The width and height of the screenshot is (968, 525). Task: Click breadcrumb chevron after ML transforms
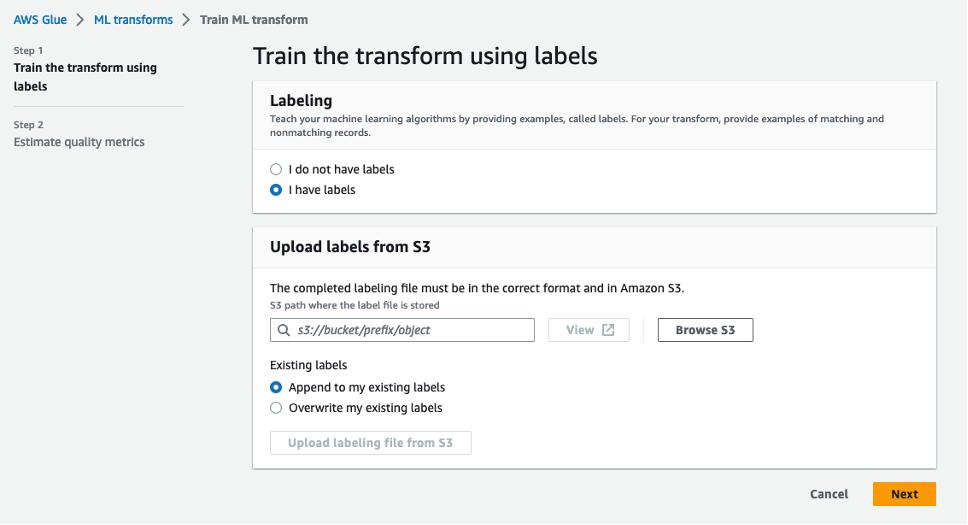186,20
